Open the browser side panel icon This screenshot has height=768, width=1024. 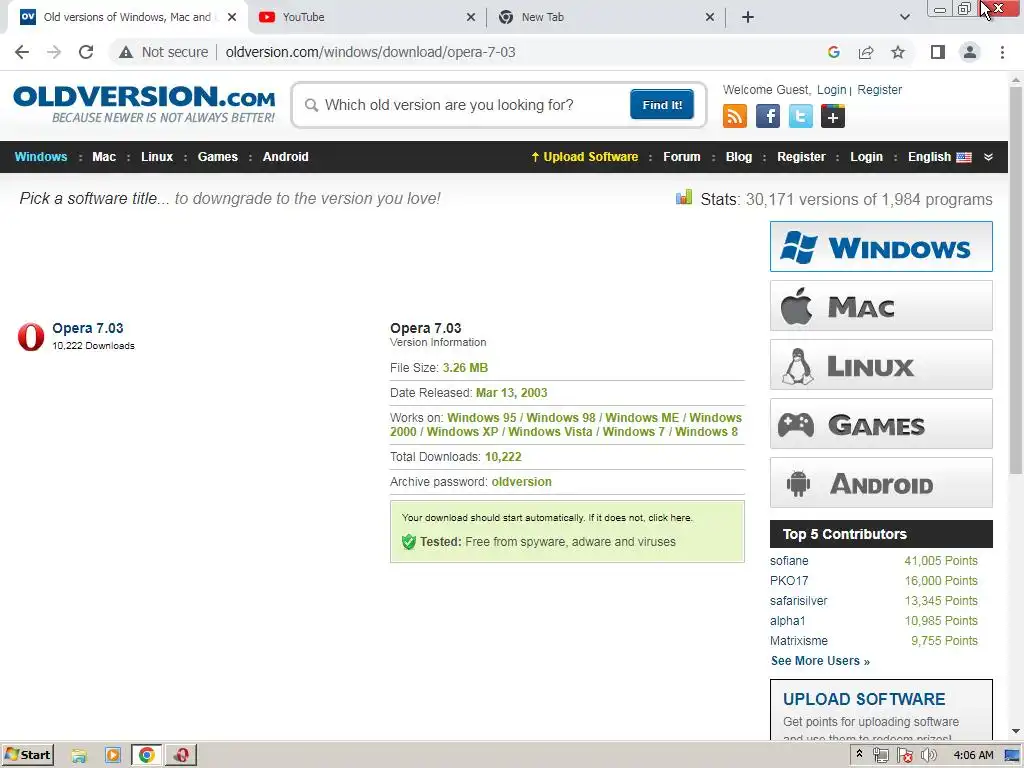coord(938,52)
